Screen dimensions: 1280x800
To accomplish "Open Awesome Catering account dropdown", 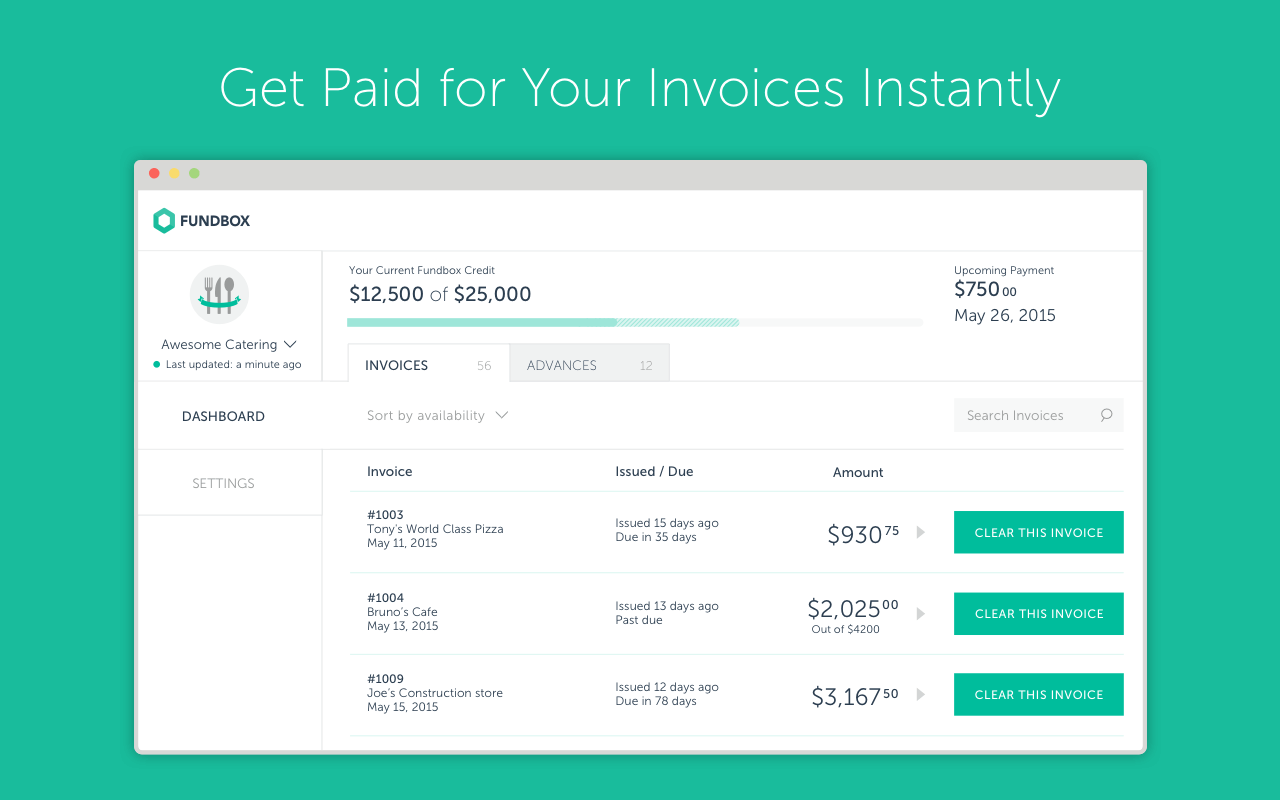I will point(229,344).
